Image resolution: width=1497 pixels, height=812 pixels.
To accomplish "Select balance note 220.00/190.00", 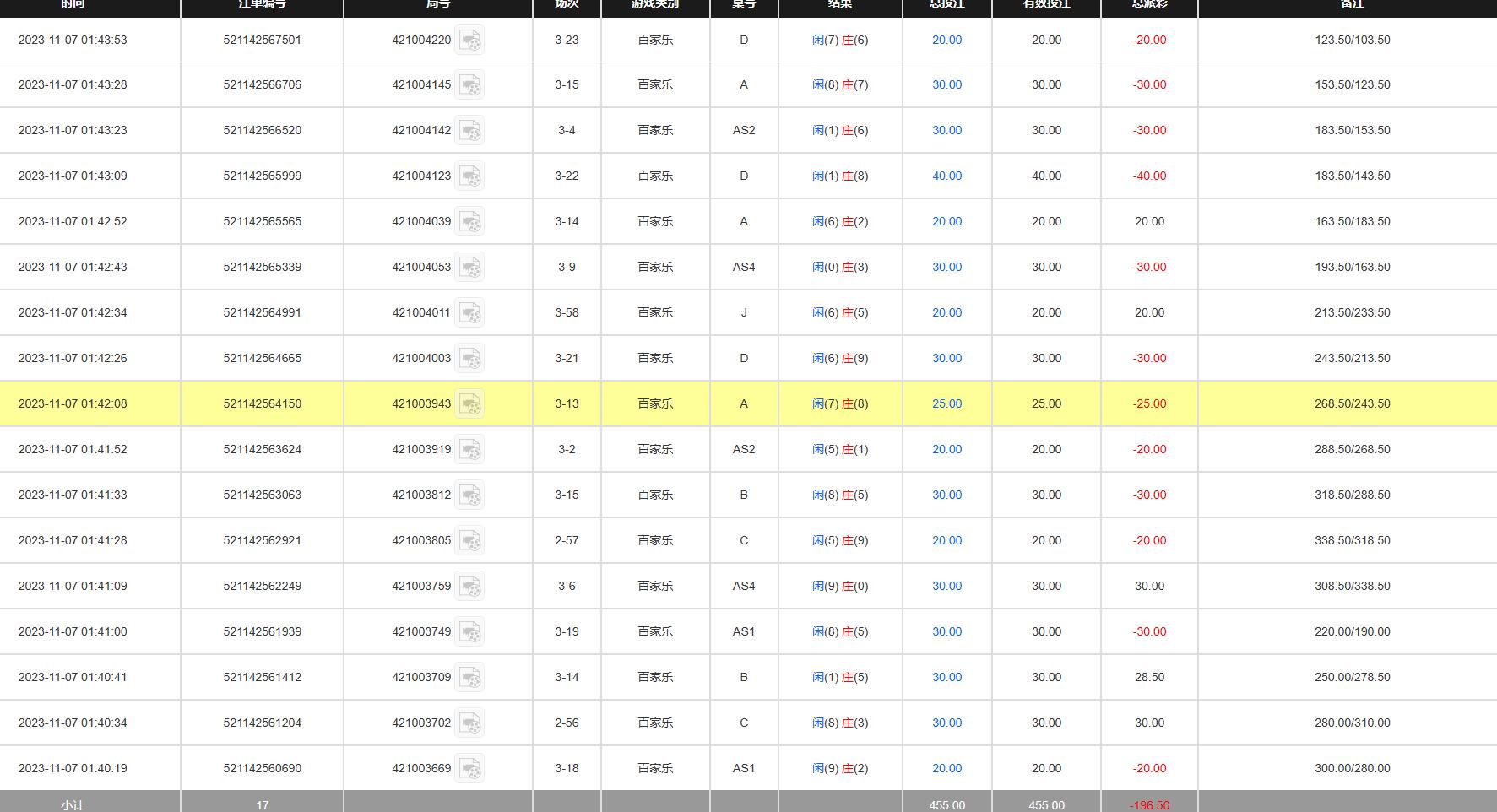I will coord(1353,631).
